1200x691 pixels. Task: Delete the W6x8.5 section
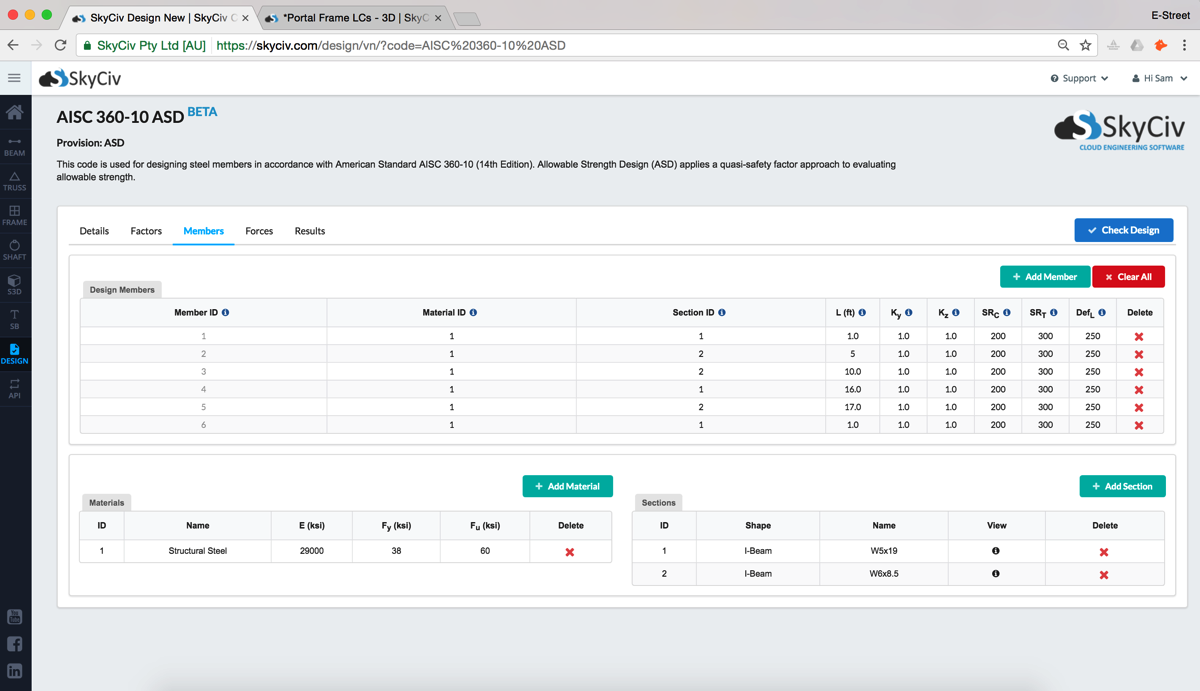[x=1104, y=575]
